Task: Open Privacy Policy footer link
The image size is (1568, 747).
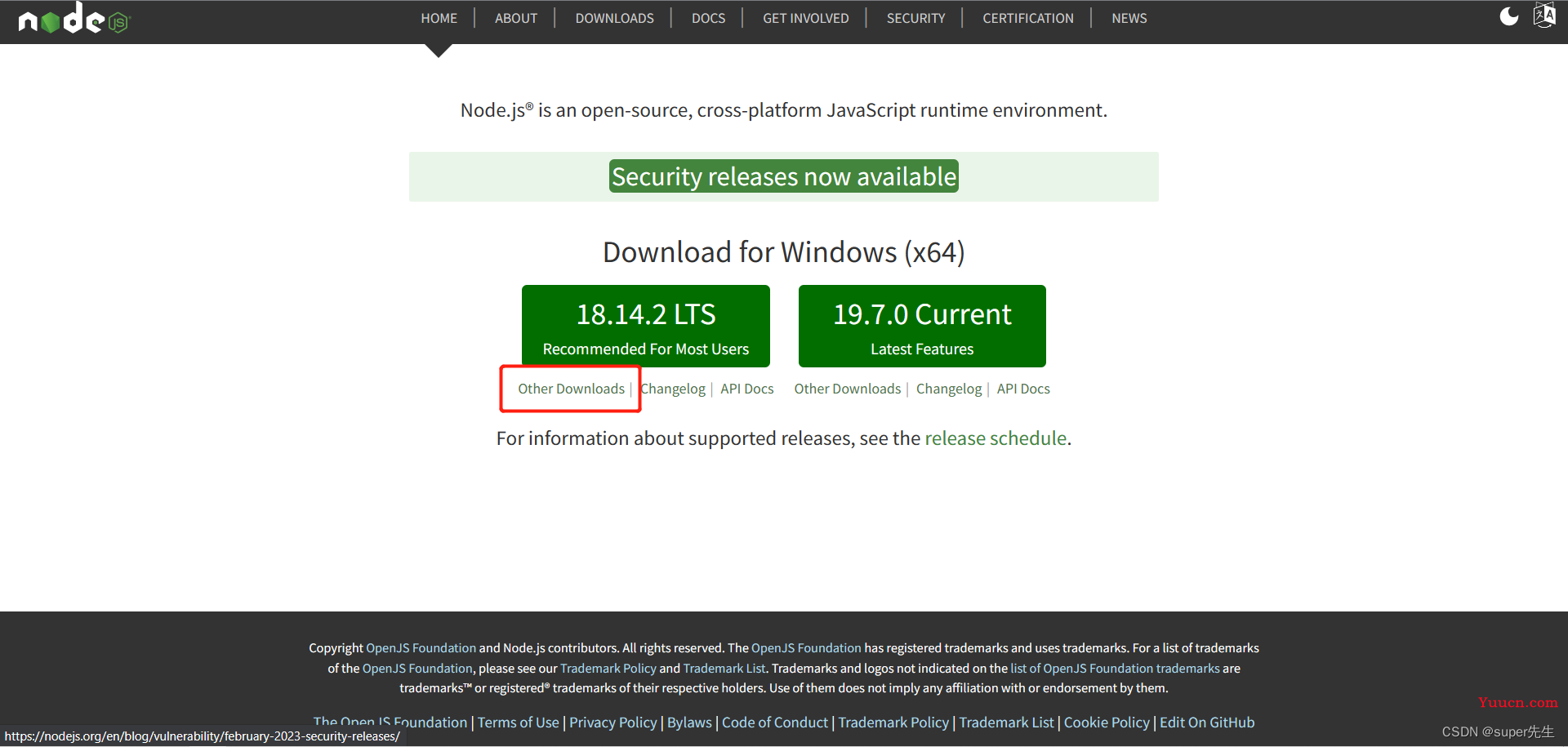Action: 613,723
